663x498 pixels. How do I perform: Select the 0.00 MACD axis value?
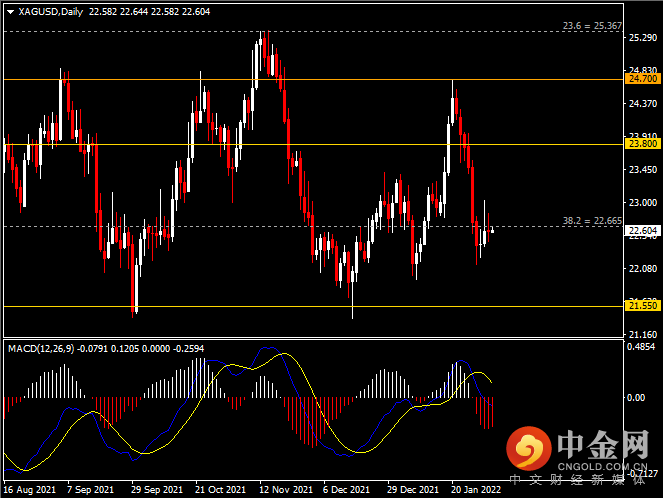click(x=636, y=398)
